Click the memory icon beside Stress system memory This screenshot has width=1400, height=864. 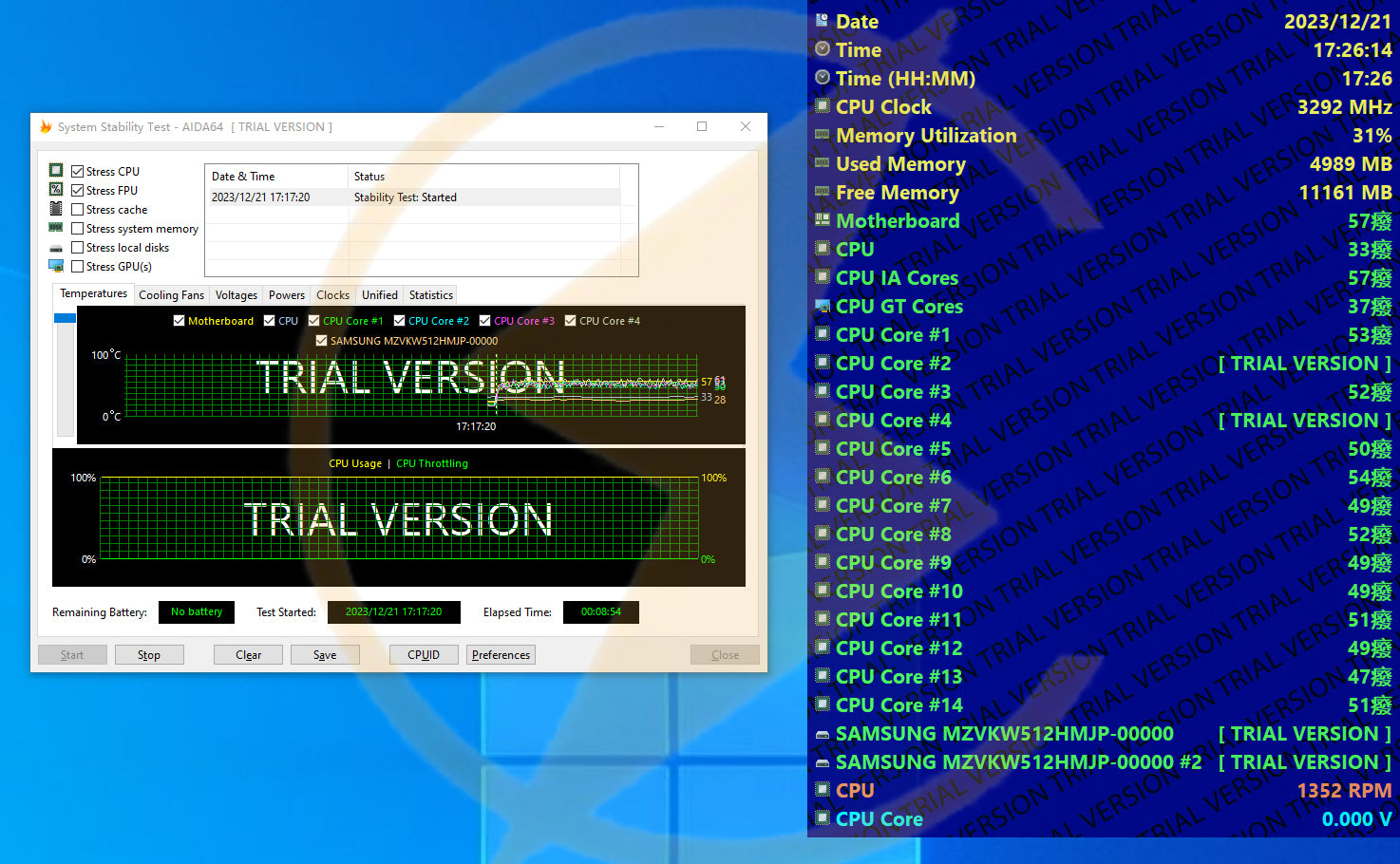[x=56, y=228]
